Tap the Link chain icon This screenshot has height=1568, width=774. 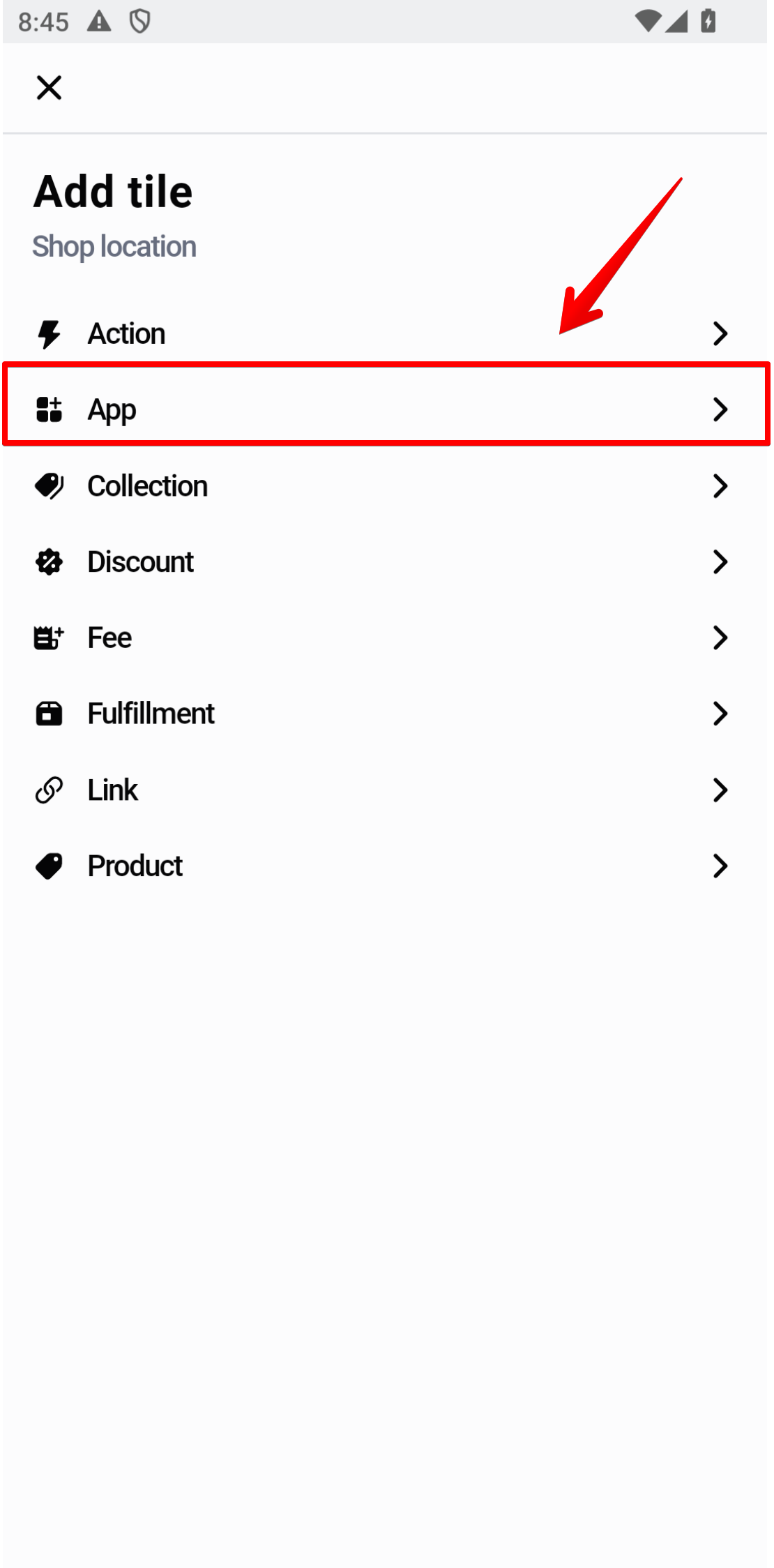tap(49, 790)
